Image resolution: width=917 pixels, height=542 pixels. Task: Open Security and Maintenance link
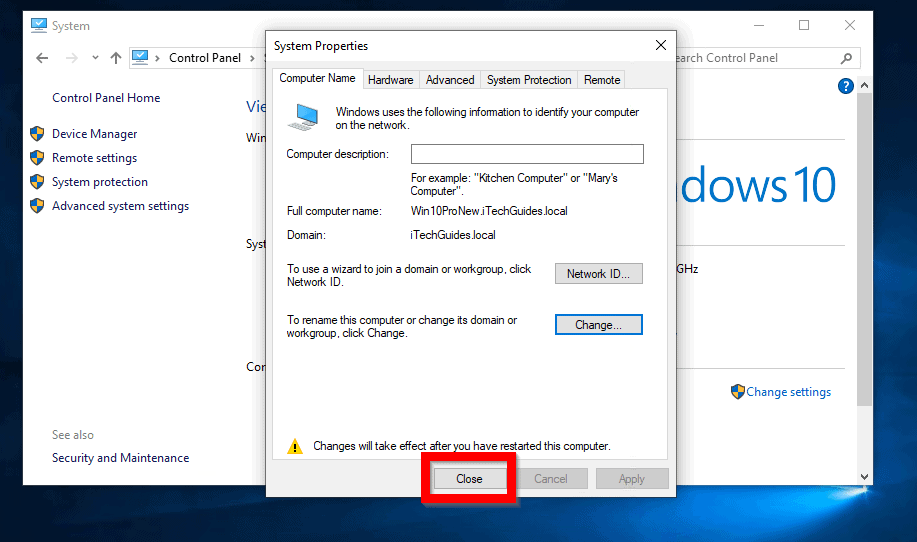120,458
